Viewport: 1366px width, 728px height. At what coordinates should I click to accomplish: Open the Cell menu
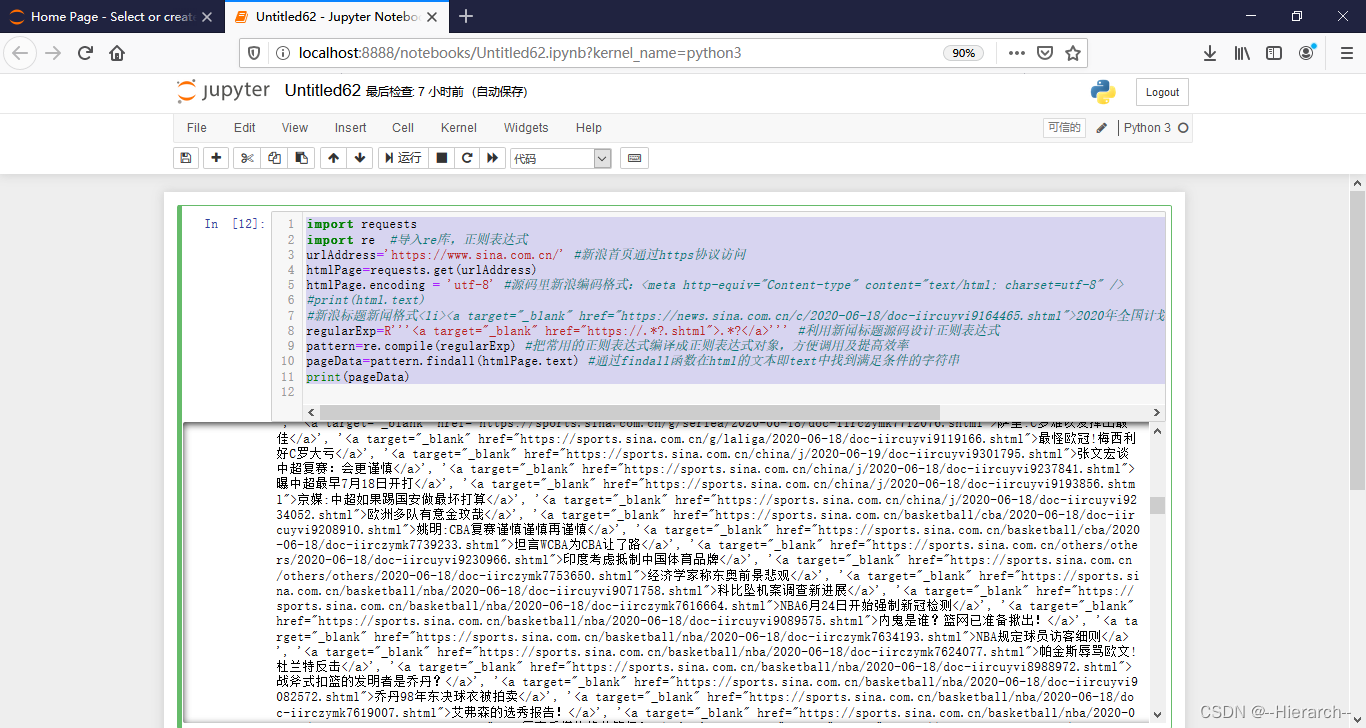(x=403, y=128)
